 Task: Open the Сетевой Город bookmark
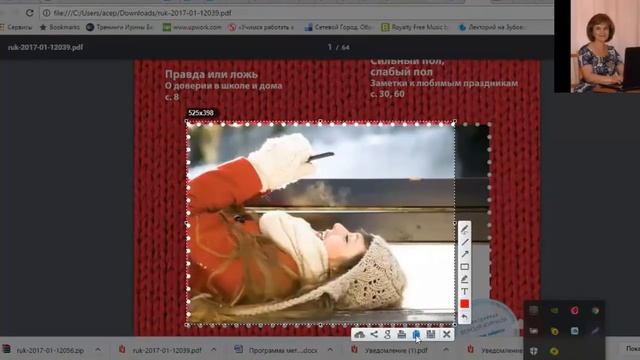(x=338, y=27)
